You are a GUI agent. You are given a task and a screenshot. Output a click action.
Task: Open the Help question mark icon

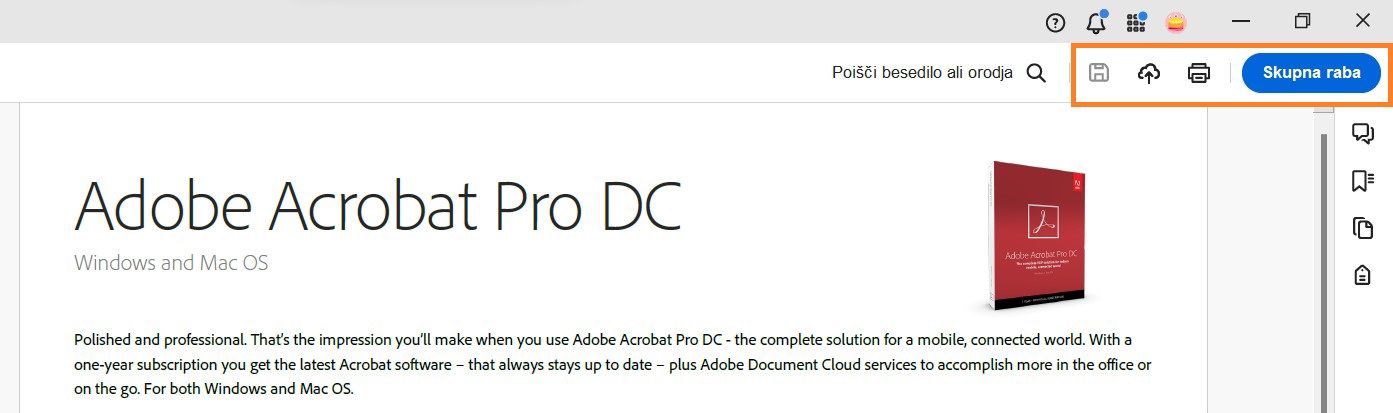tap(1055, 22)
